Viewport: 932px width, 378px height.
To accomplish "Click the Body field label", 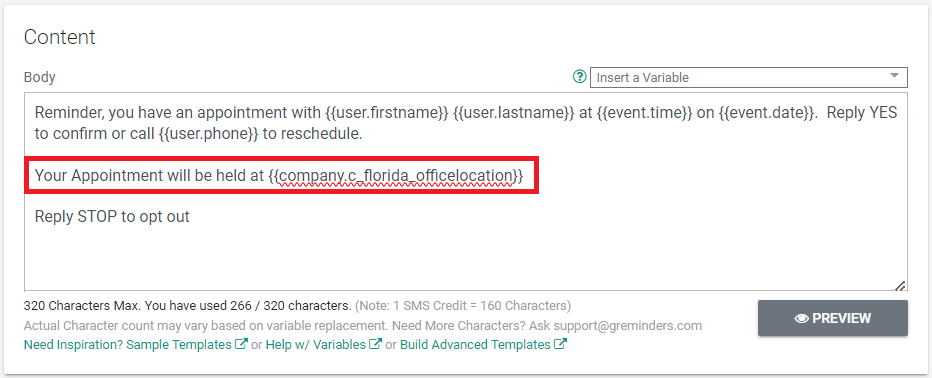I will click(39, 77).
